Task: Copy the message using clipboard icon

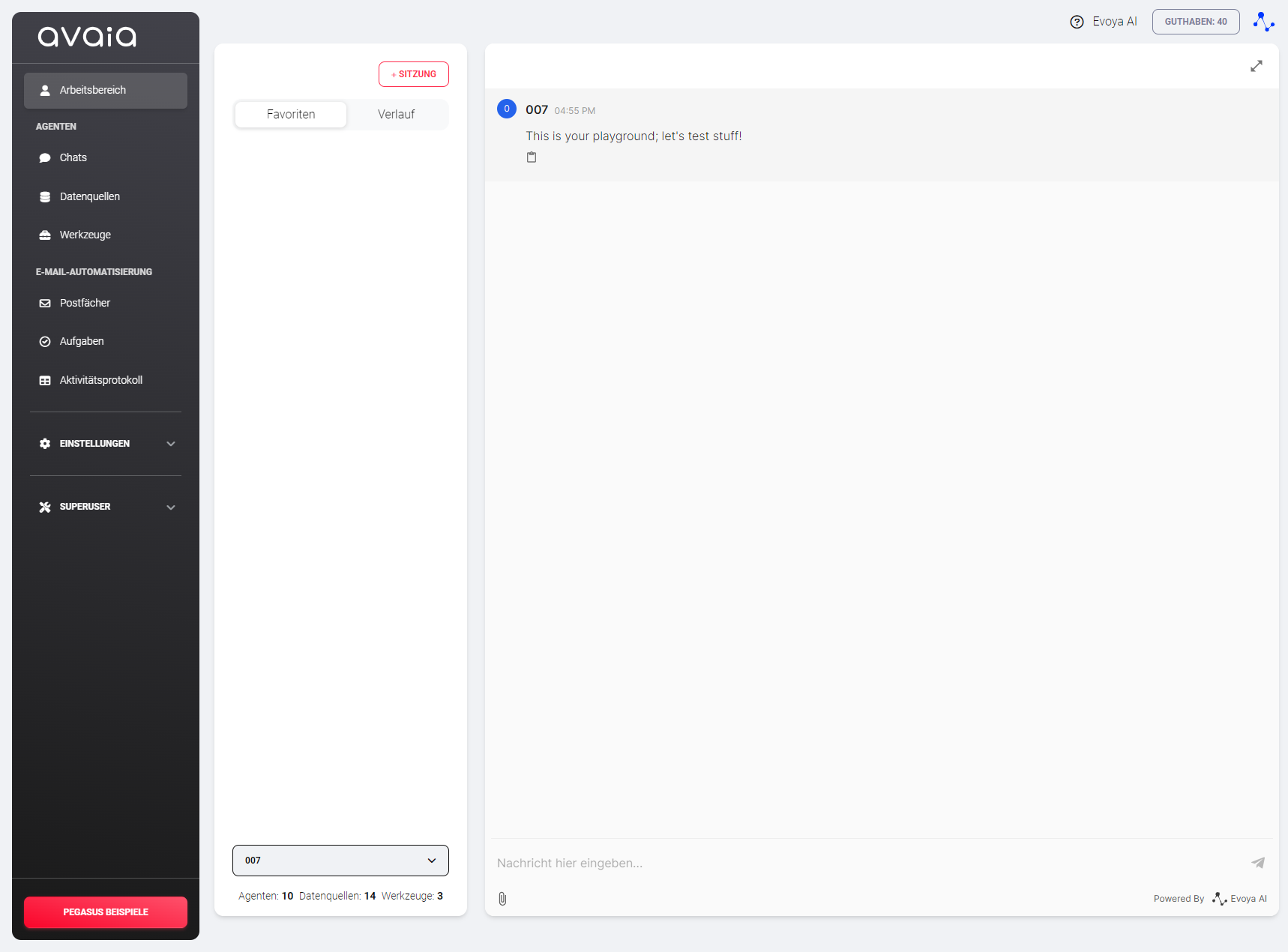Action: (532, 157)
